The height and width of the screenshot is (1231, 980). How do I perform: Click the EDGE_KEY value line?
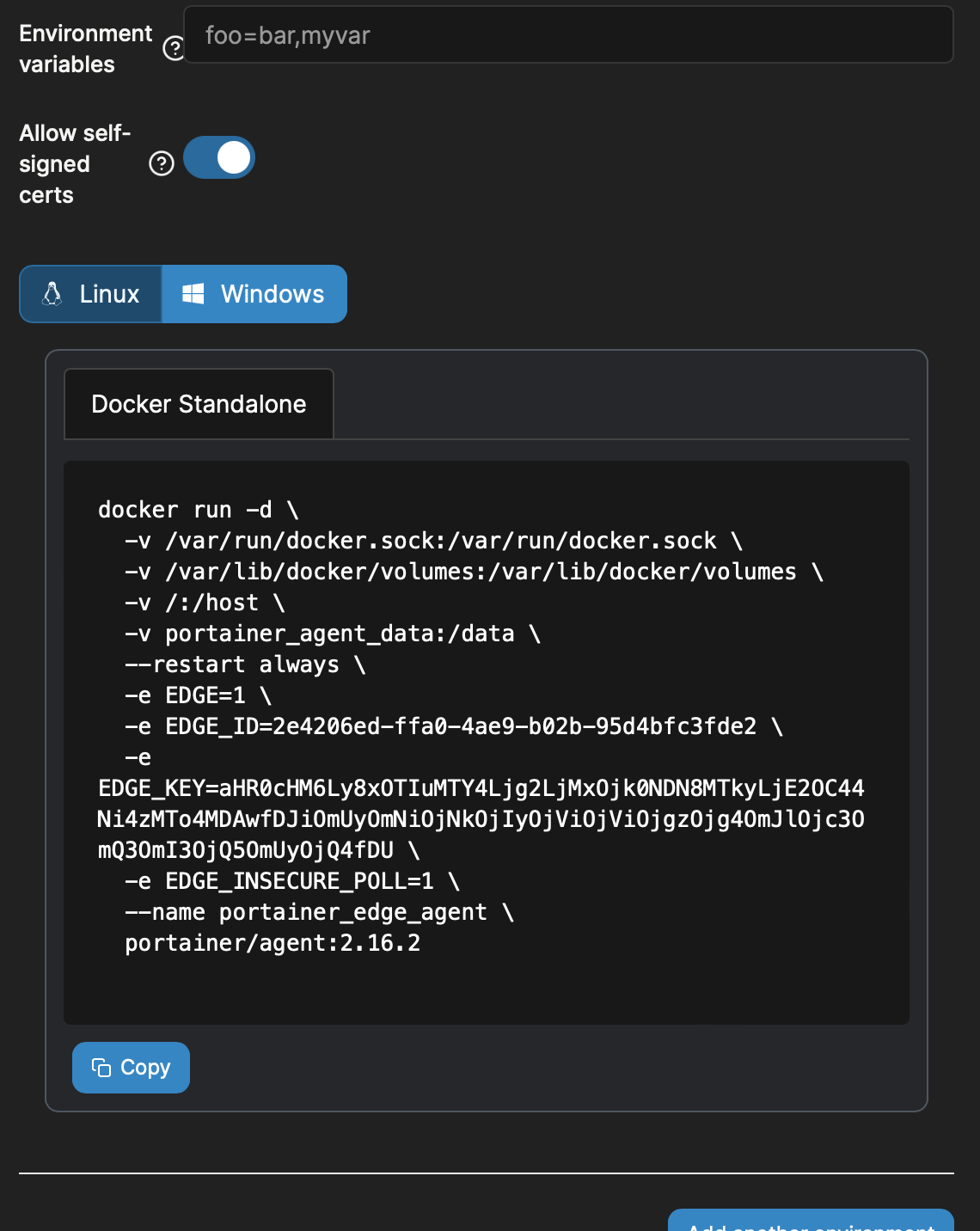coord(481,819)
